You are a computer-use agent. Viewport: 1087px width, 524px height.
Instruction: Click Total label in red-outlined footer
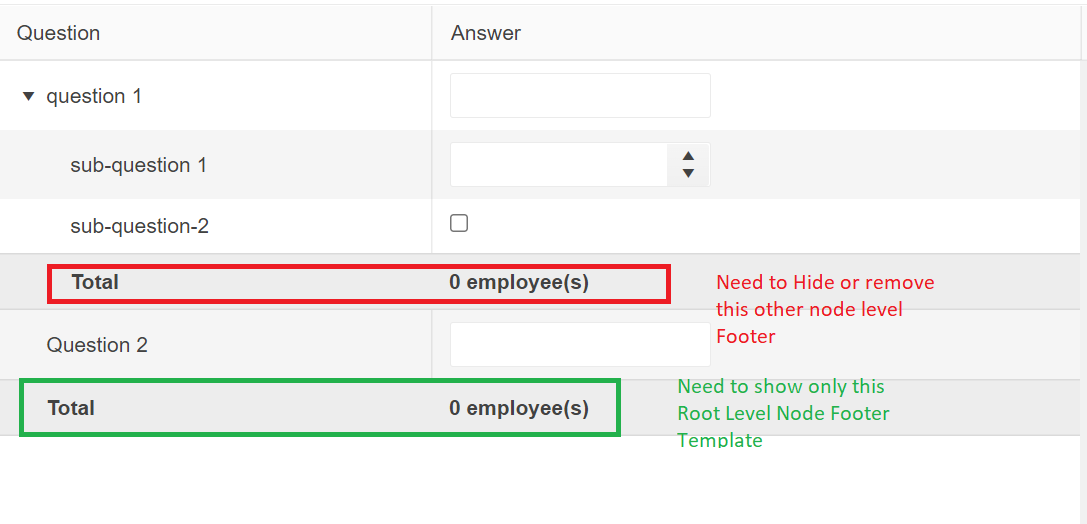95,282
